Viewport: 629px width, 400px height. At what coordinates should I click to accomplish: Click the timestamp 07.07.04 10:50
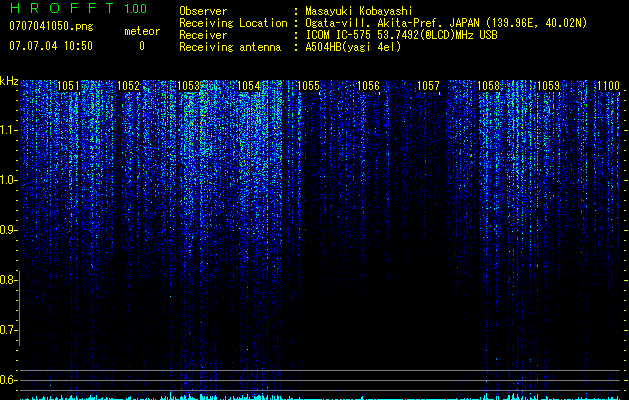pos(51,46)
